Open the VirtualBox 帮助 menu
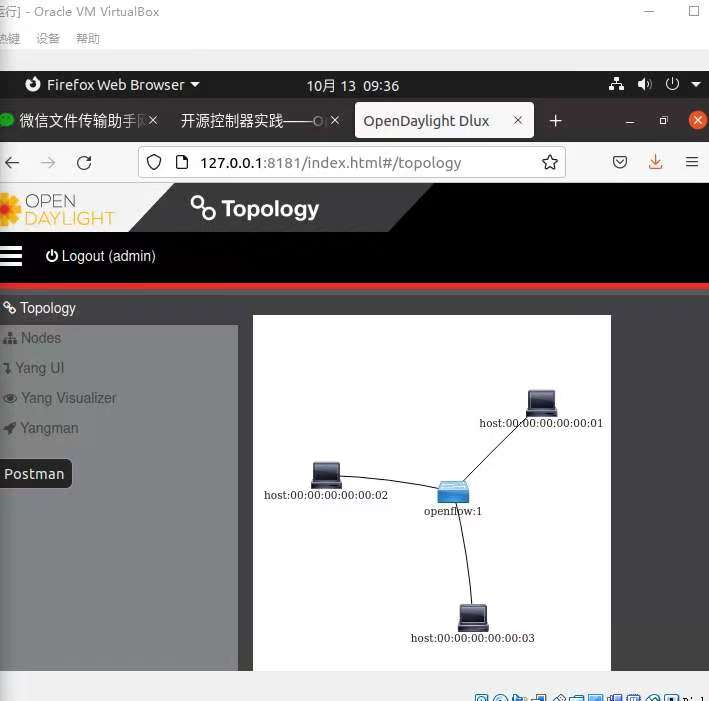Image resolution: width=709 pixels, height=701 pixels. click(88, 38)
